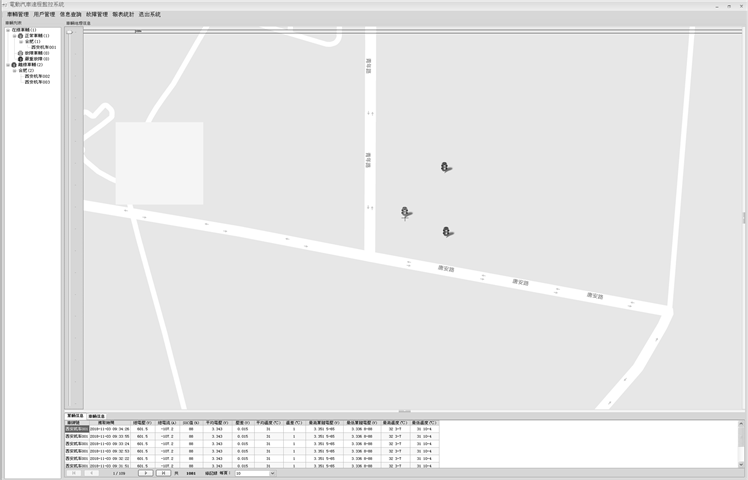
Task: Collapse the 離線車輛 (2) tree node
Action: 8,64
